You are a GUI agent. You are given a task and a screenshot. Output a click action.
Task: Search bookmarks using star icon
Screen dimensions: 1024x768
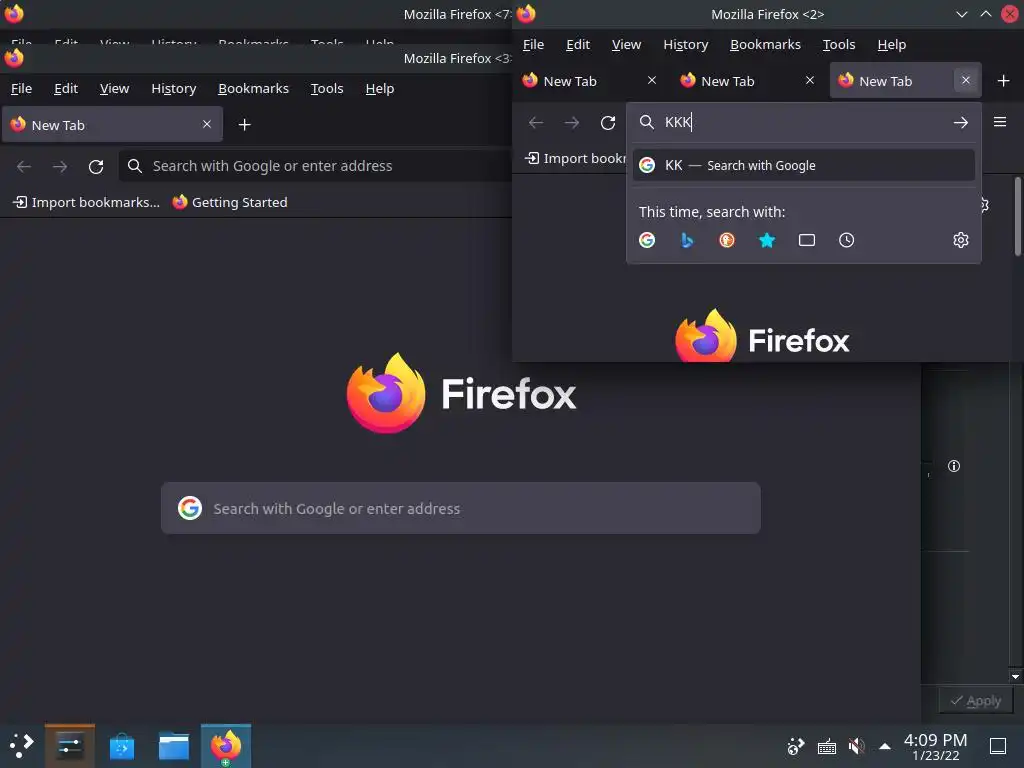click(767, 240)
